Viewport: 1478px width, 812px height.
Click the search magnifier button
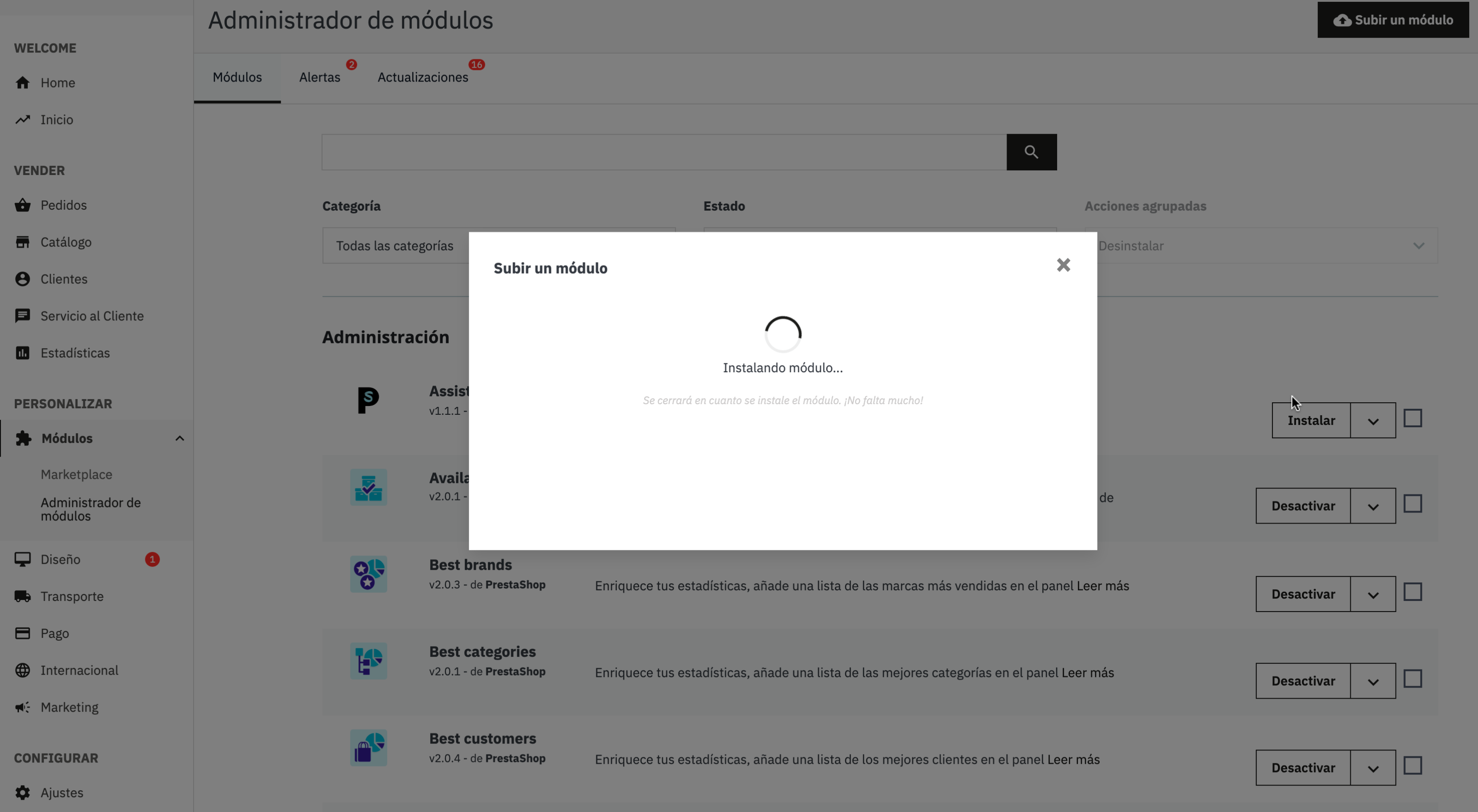tap(1031, 152)
